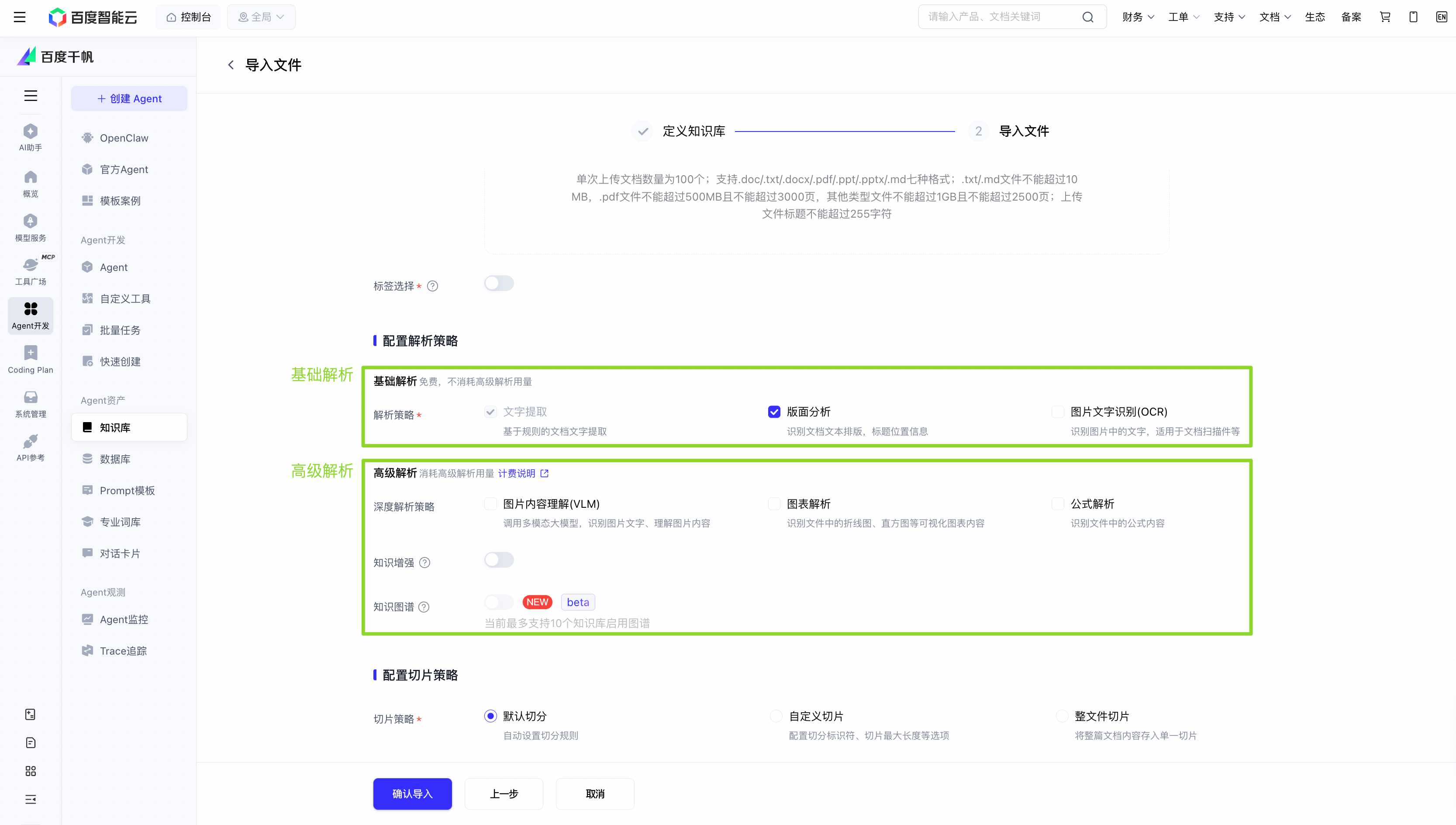Open the 计费说明 link

tap(516, 473)
